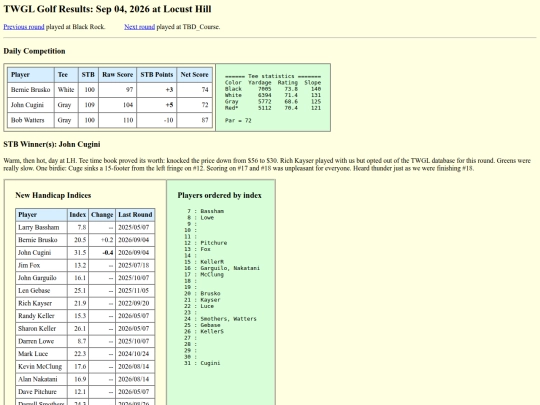
Task: Click the Last Round column header
Action: point(135,215)
